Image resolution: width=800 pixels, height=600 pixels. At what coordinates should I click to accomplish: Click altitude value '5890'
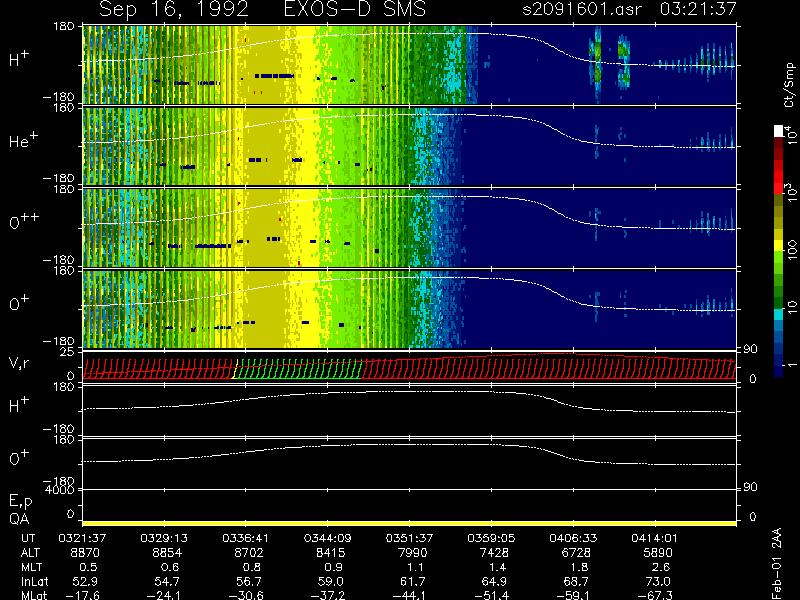(657, 553)
